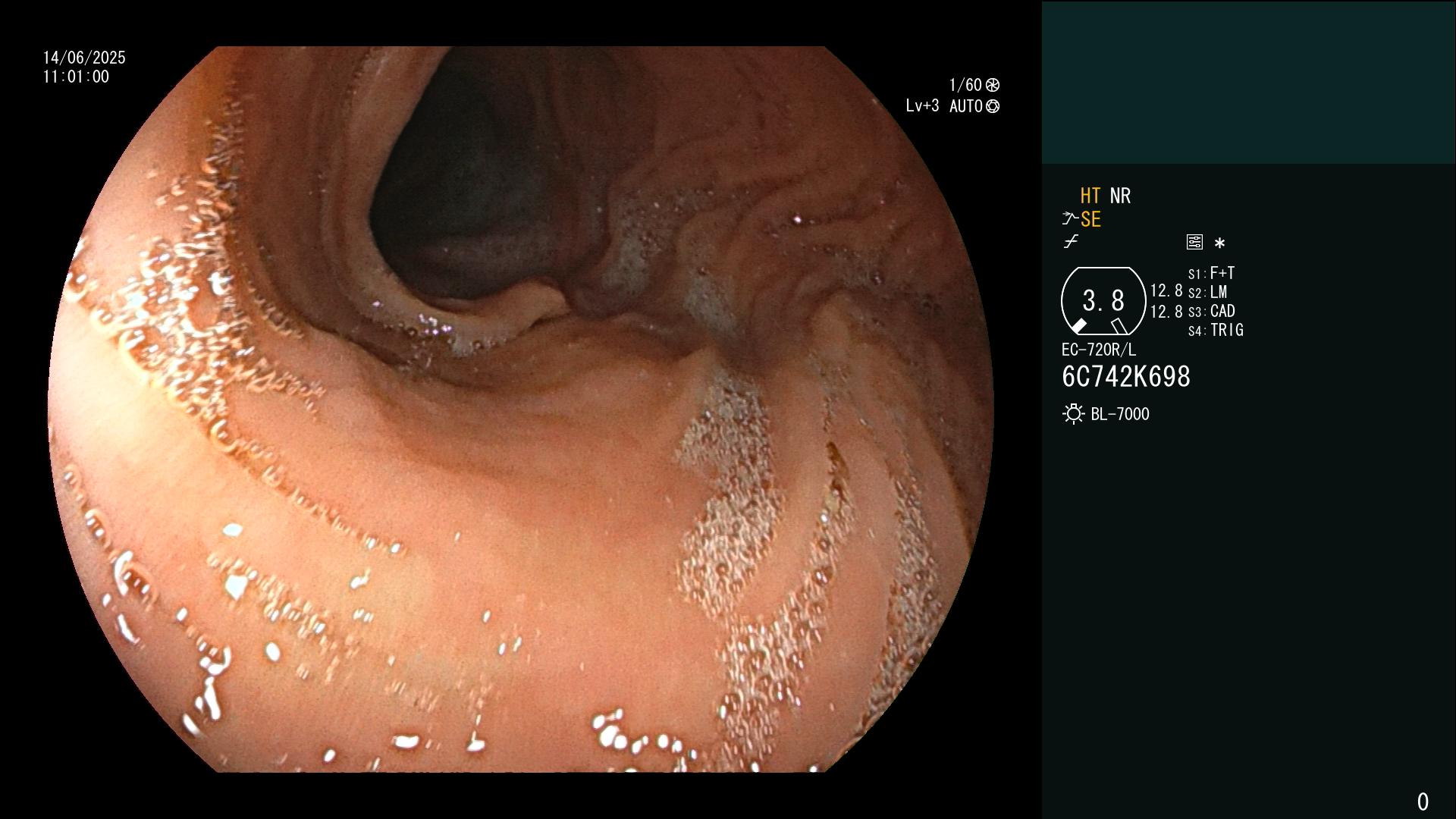This screenshot has width=1456, height=819.
Task: Click the 1/60 shutter speed value
Action: pyautogui.click(x=965, y=85)
